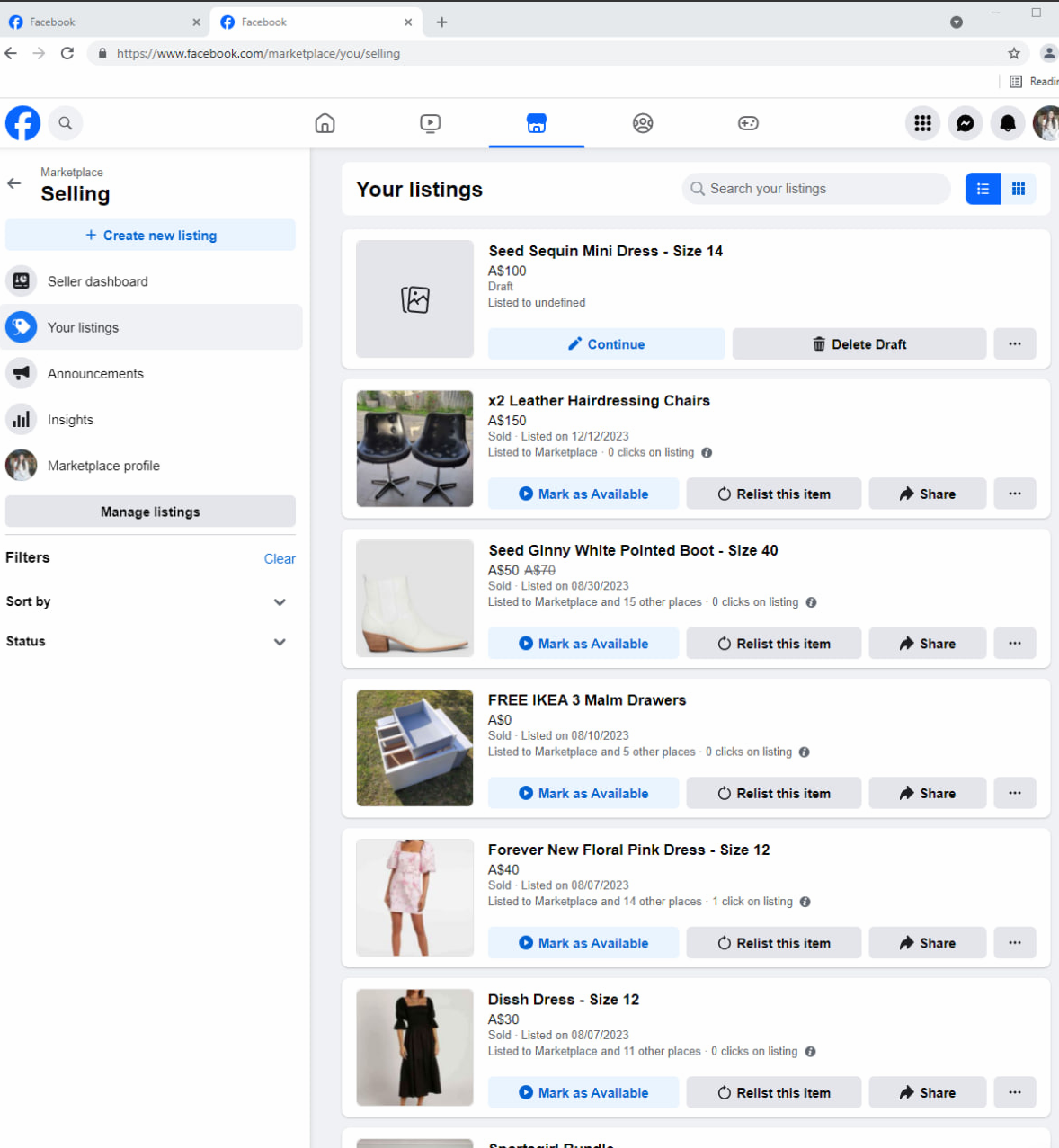Open the Watch video icon

click(x=431, y=123)
